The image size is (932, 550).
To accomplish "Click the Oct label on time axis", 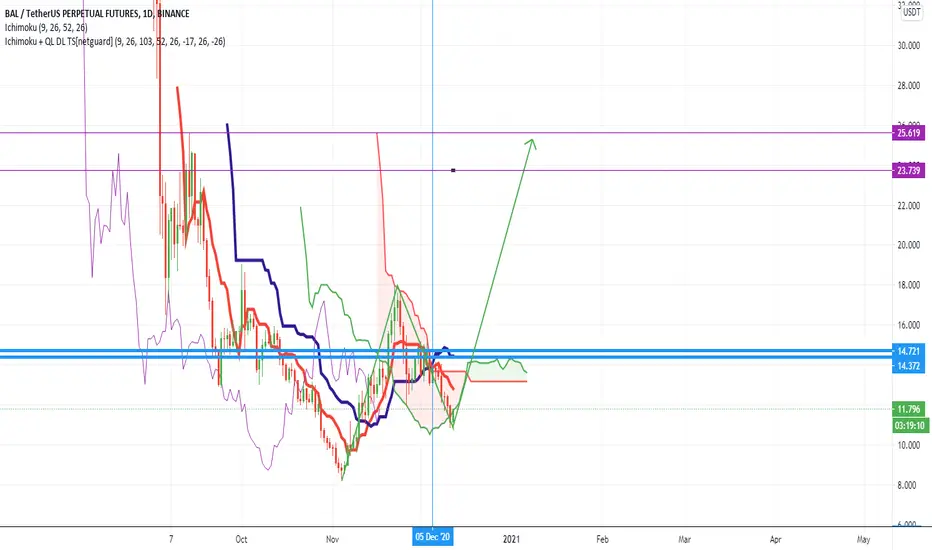I will (x=241, y=539).
